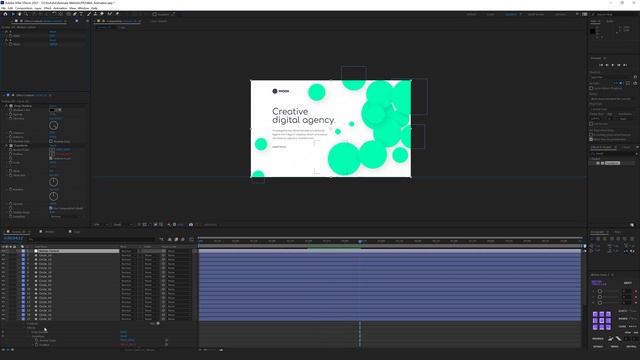Click the Drop Shadow Direction angle dial
Viewport: 640px width, 360px height.
click(x=53, y=125)
